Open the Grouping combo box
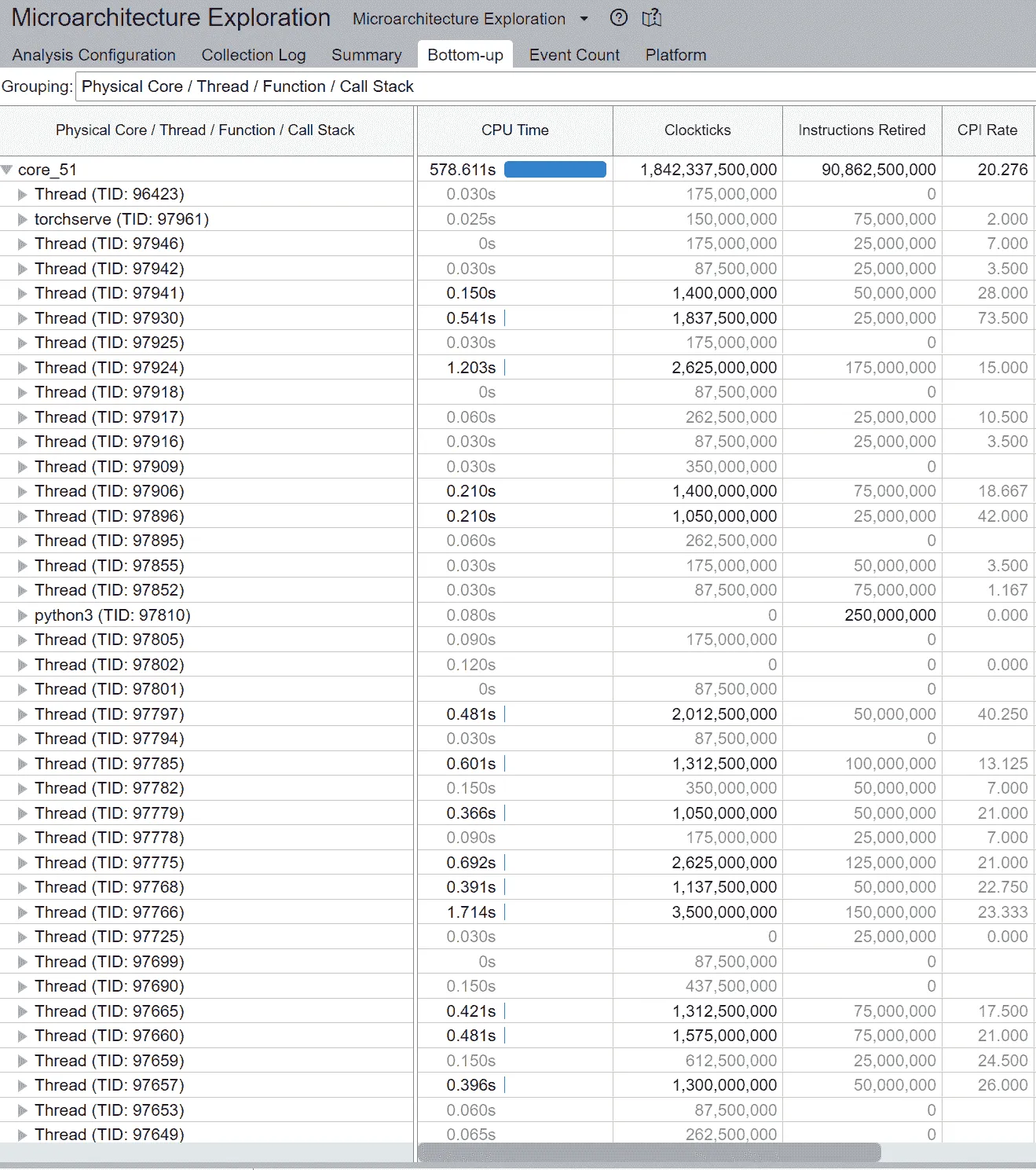Image resolution: width=1036 pixels, height=1170 pixels. (x=555, y=86)
